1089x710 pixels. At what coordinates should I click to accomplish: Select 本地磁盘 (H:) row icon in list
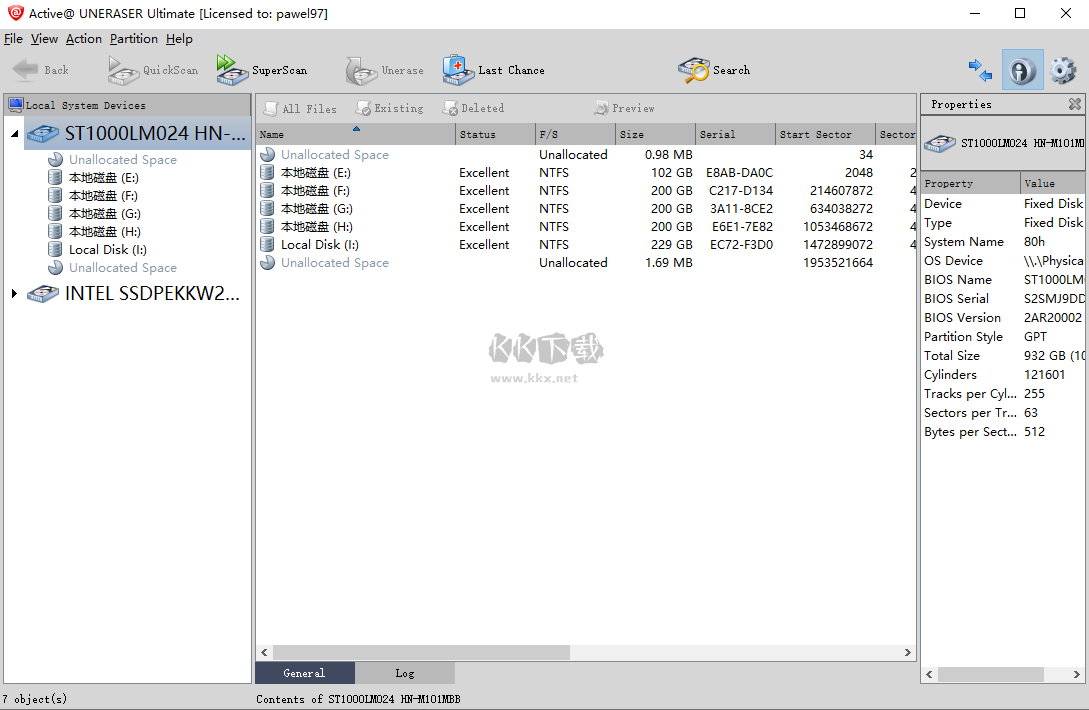tap(267, 226)
